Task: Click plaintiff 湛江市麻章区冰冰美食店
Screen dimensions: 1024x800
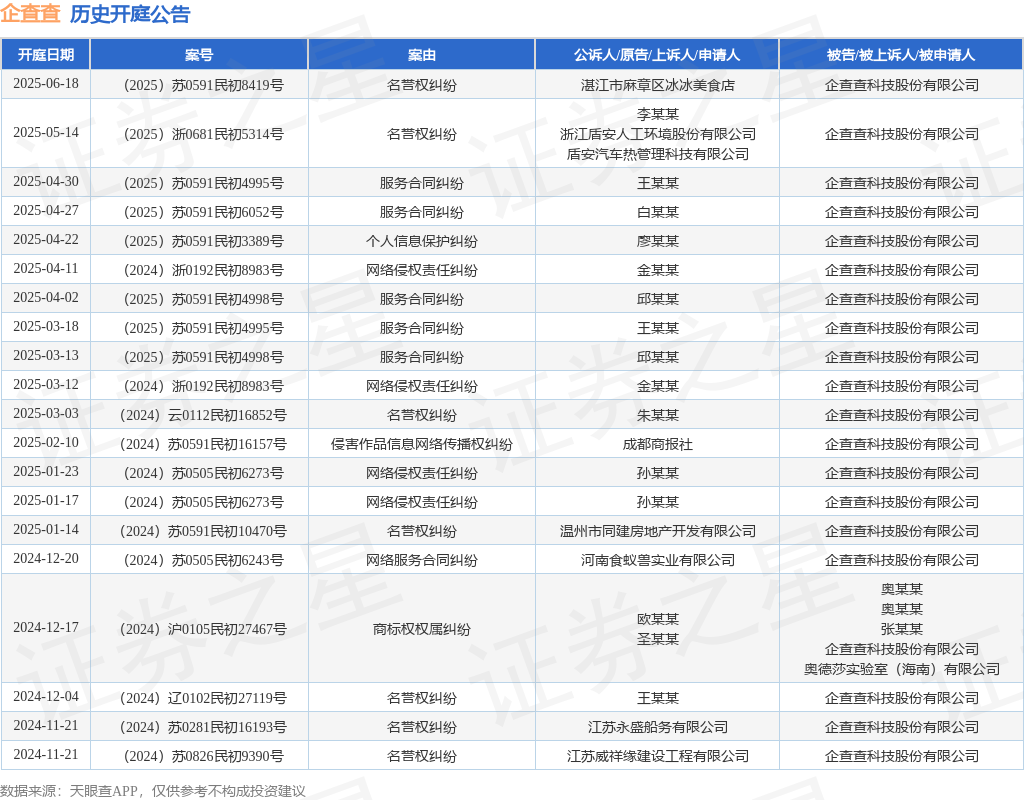Action: tap(658, 85)
